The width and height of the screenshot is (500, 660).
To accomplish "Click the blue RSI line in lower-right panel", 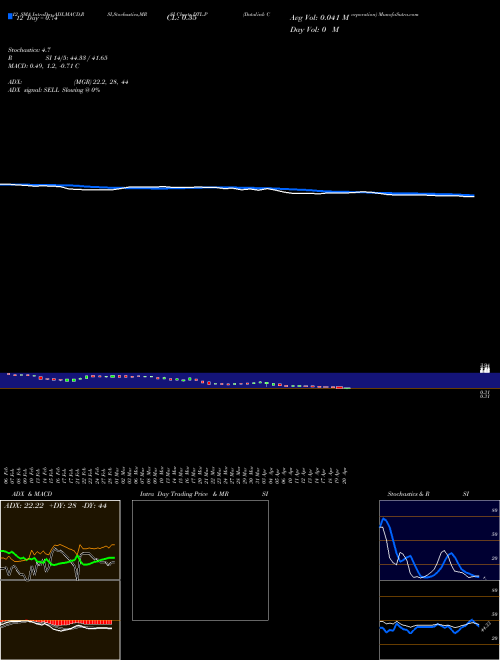I will coord(429,627).
